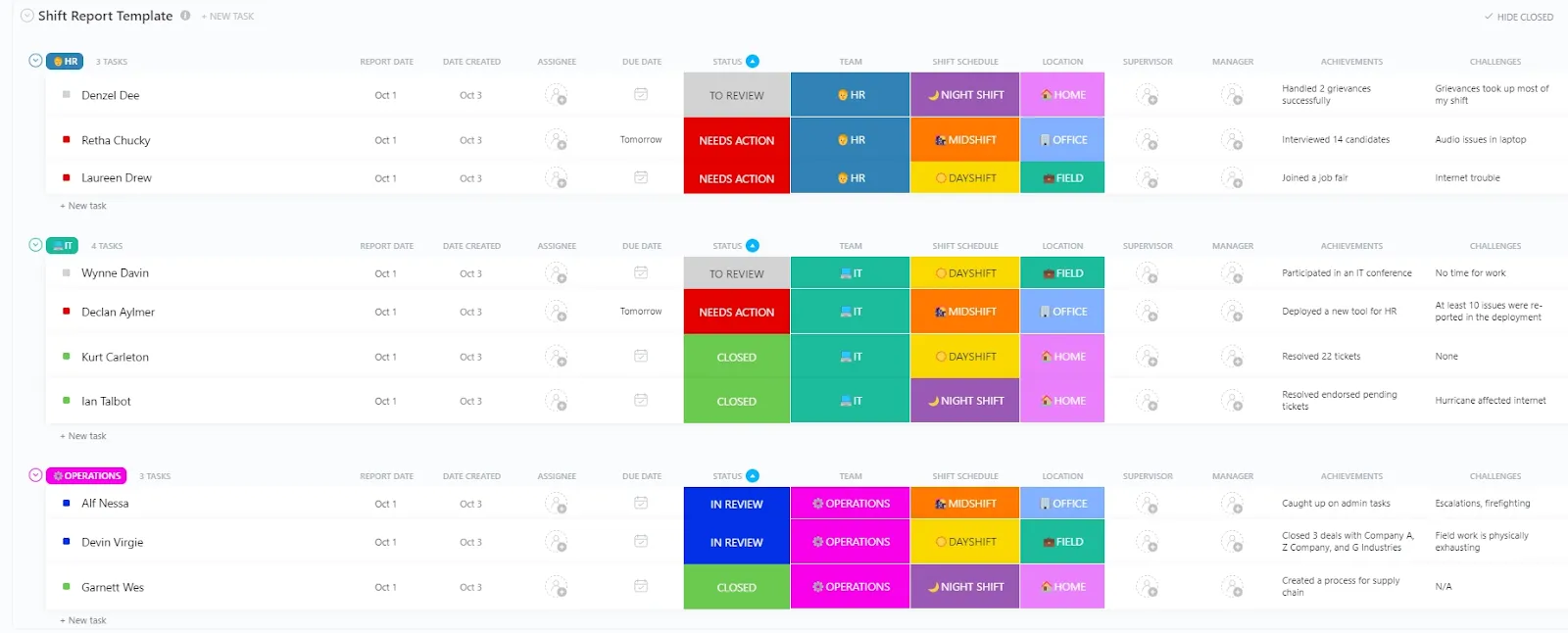Toggle blue status square for Alf Nessa

coord(66,503)
